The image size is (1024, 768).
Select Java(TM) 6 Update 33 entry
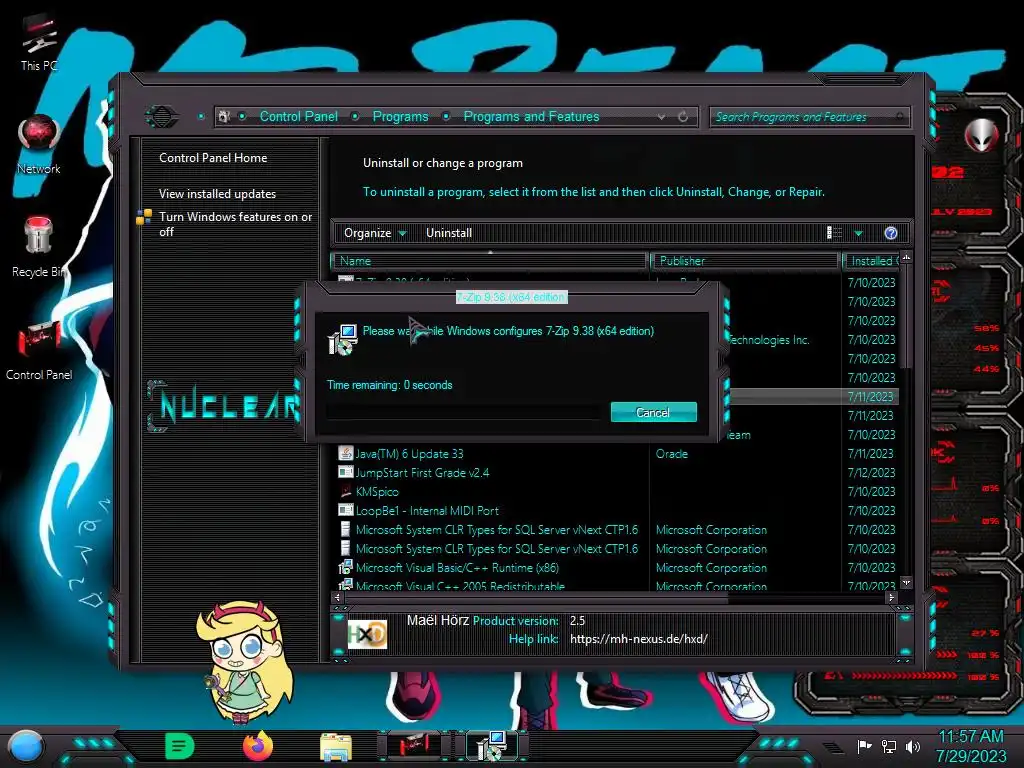(409, 454)
